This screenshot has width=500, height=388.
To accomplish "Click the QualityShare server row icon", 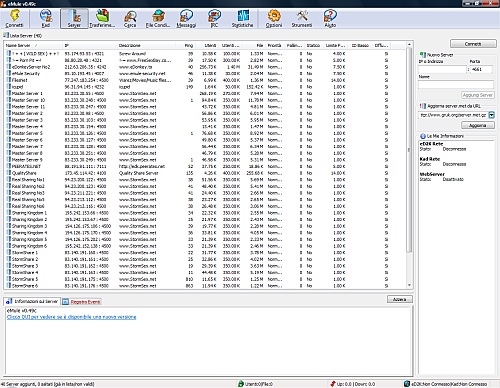I will (x=9, y=173).
